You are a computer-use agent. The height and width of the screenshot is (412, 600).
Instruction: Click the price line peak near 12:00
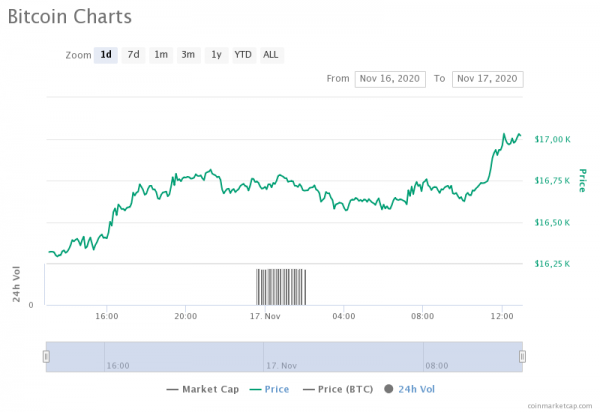(504, 134)
